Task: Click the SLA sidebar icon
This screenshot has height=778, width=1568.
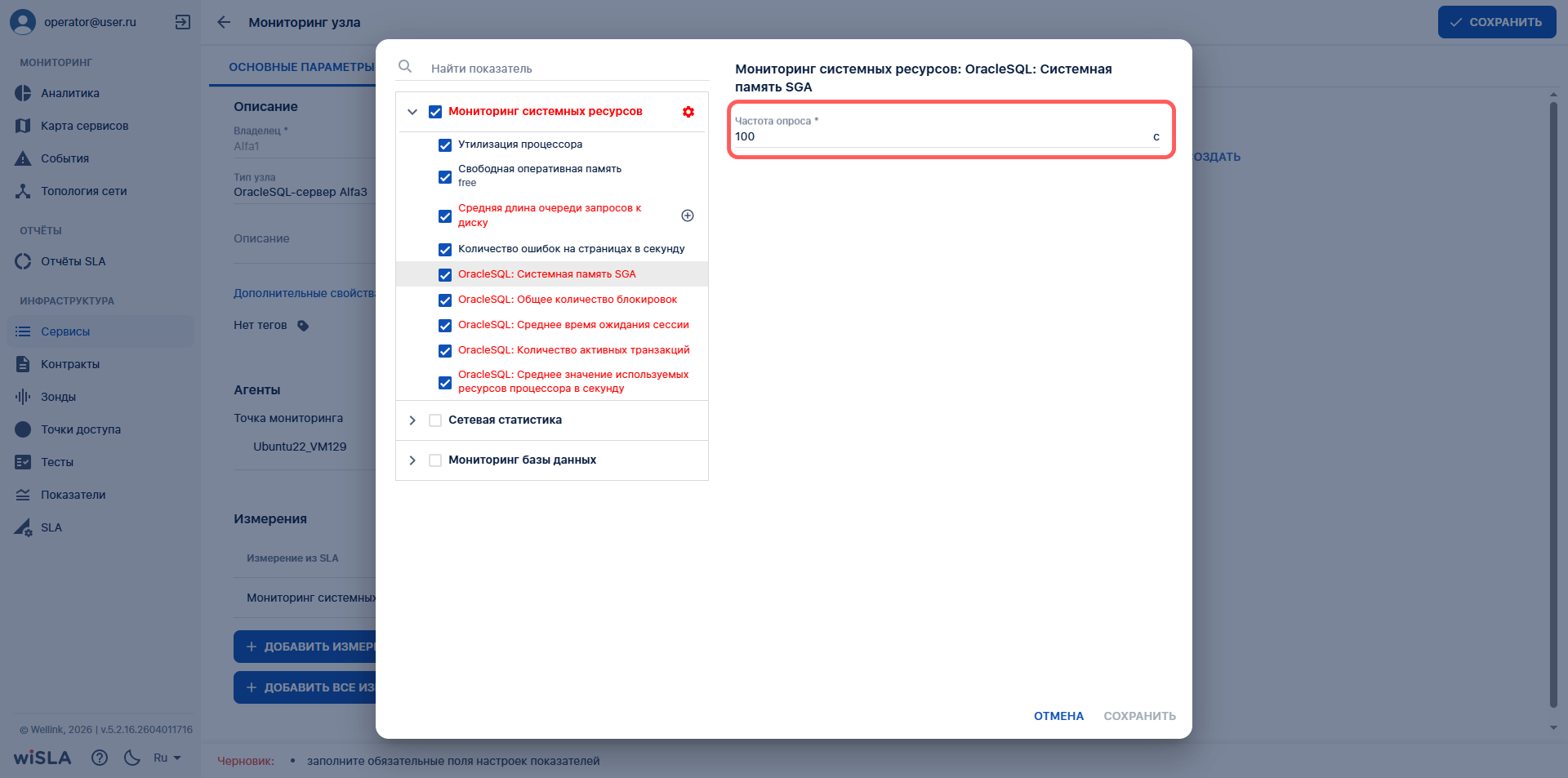Action: [x=23, y=527]
